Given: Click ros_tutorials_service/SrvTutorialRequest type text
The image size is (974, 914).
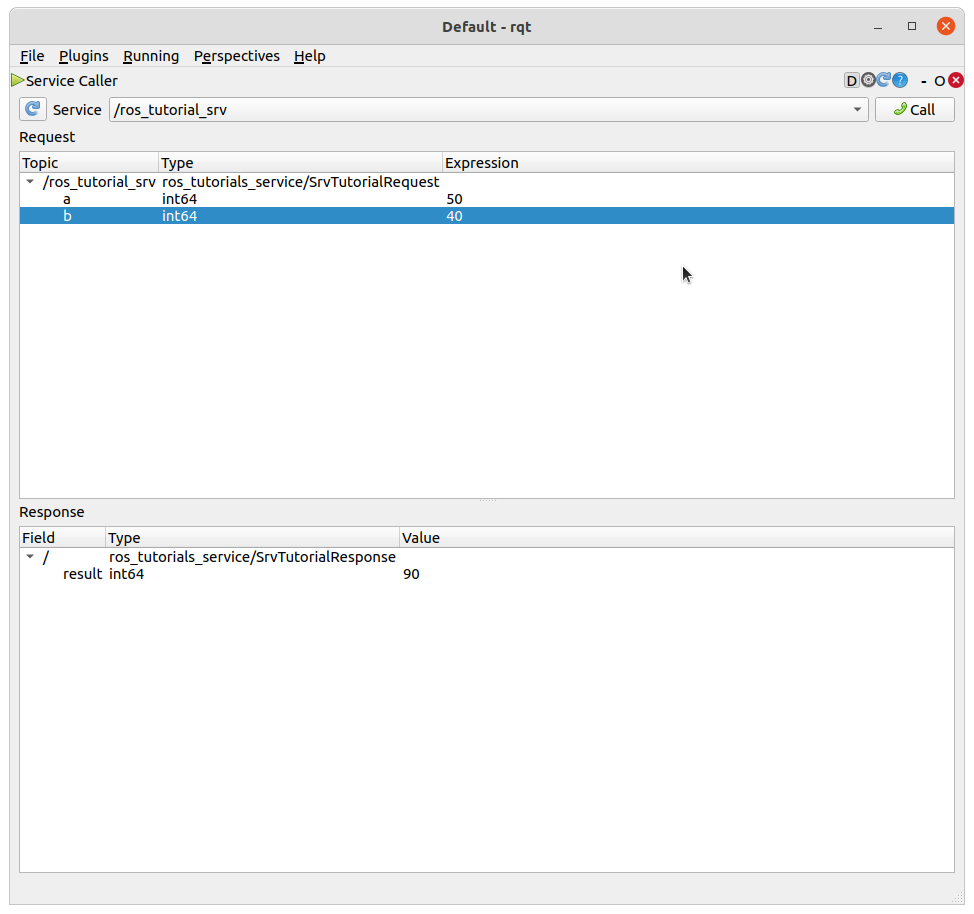Looking at the screenshot, I should pos(301,181).
